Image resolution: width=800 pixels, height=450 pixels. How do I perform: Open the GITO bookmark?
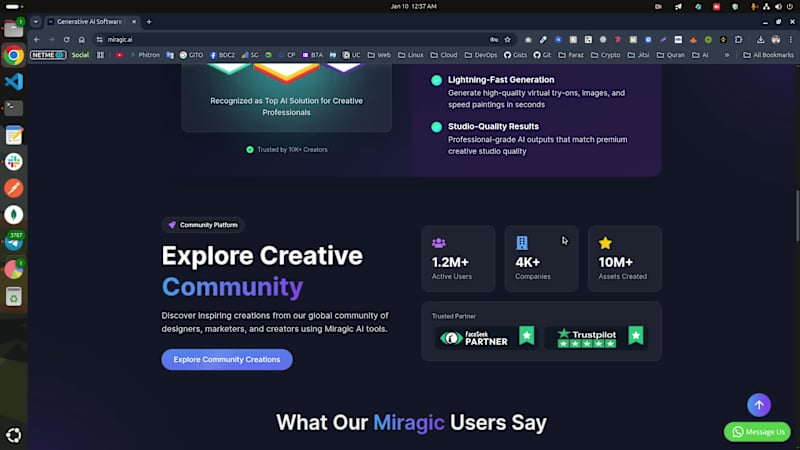[191, 55]
